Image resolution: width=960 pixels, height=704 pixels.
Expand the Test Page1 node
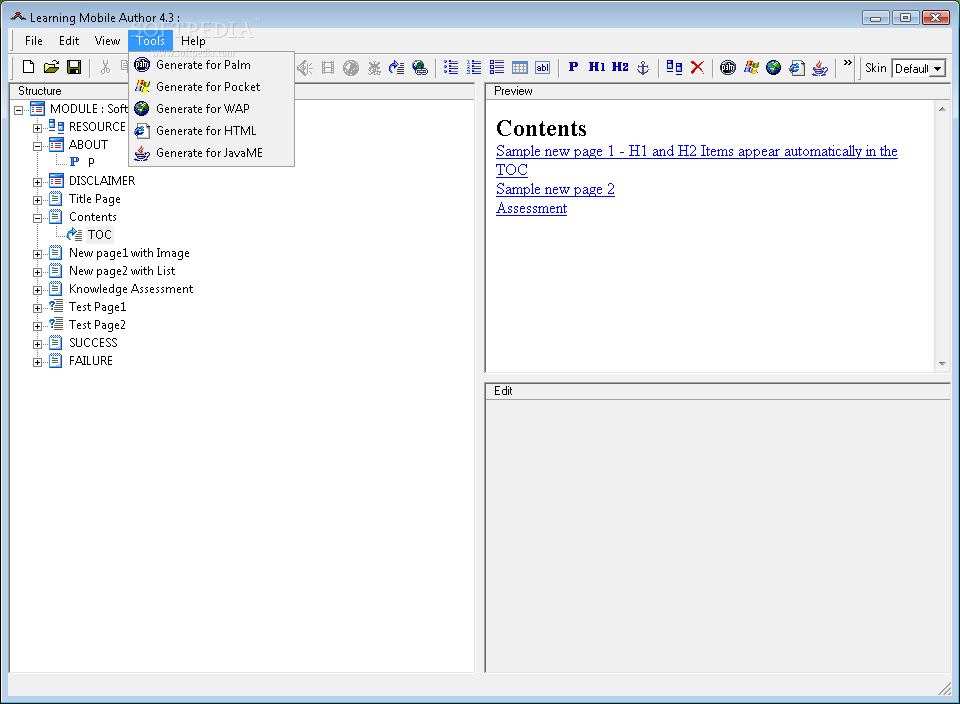pos(37,308)
